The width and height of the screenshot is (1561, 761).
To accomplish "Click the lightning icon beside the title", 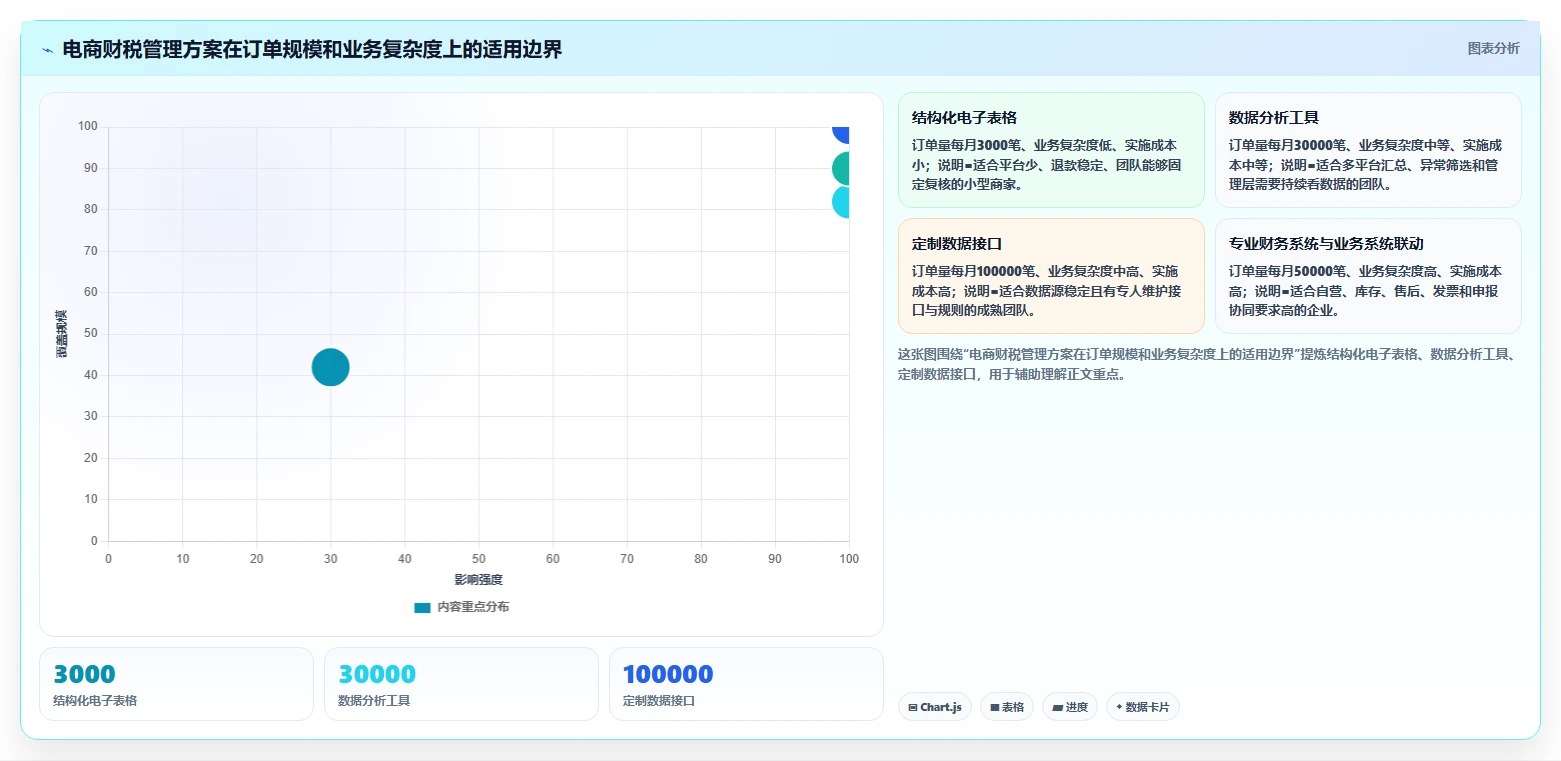I will point(48,50).
